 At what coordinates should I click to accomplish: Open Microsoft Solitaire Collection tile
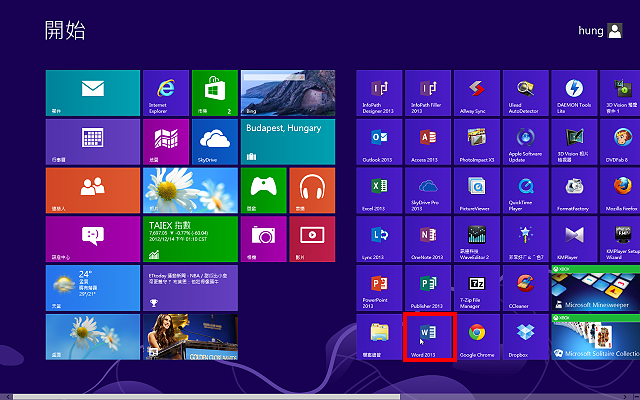[x=596, y=337]
